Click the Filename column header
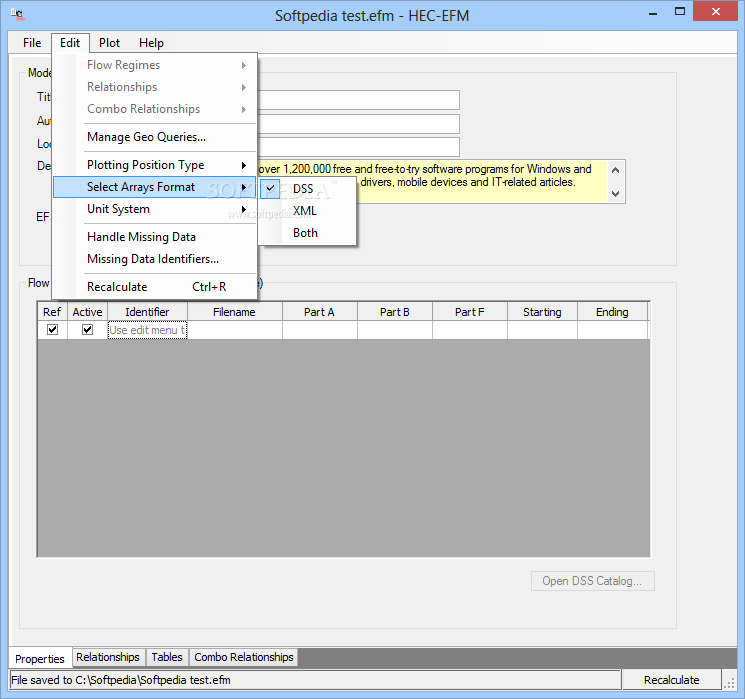Viewport: 745px width, 699px height. coord(235,312)
